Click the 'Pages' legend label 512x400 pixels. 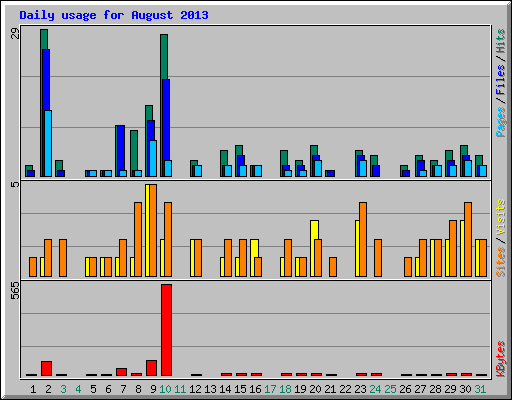(x=500, y=122)
